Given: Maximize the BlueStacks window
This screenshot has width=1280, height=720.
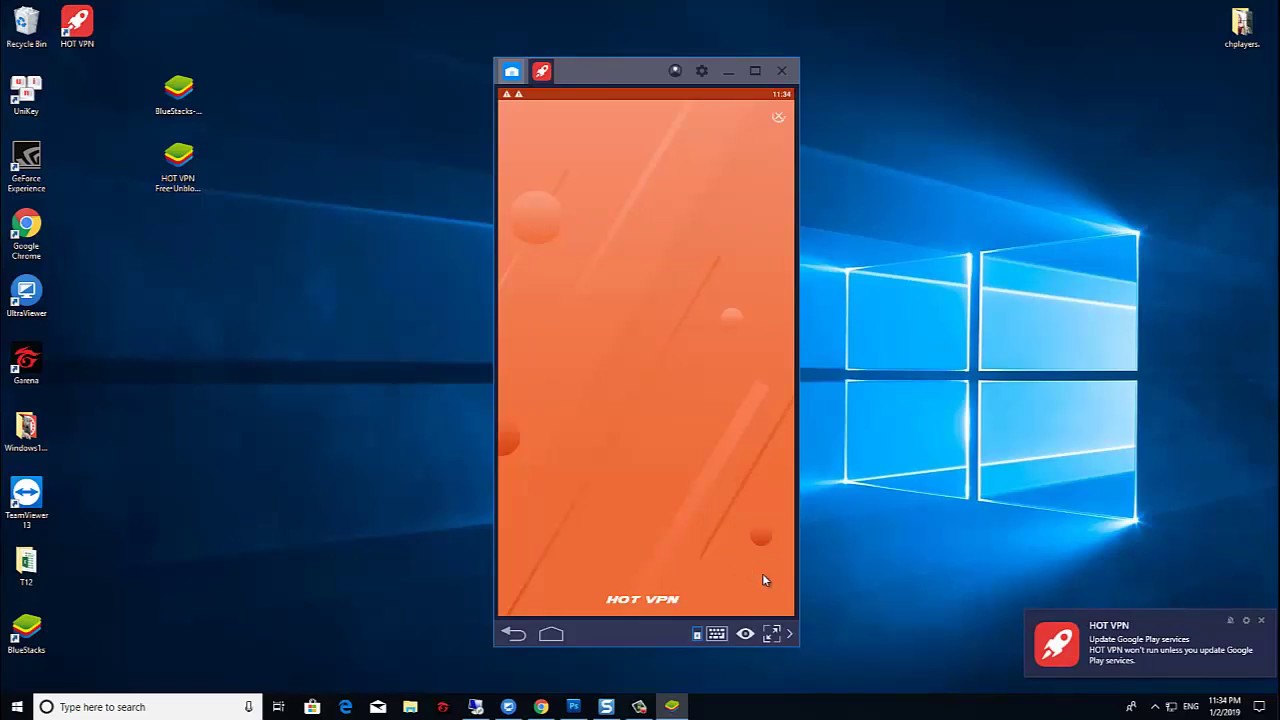Looking at the screenshot, I should 755,71.
